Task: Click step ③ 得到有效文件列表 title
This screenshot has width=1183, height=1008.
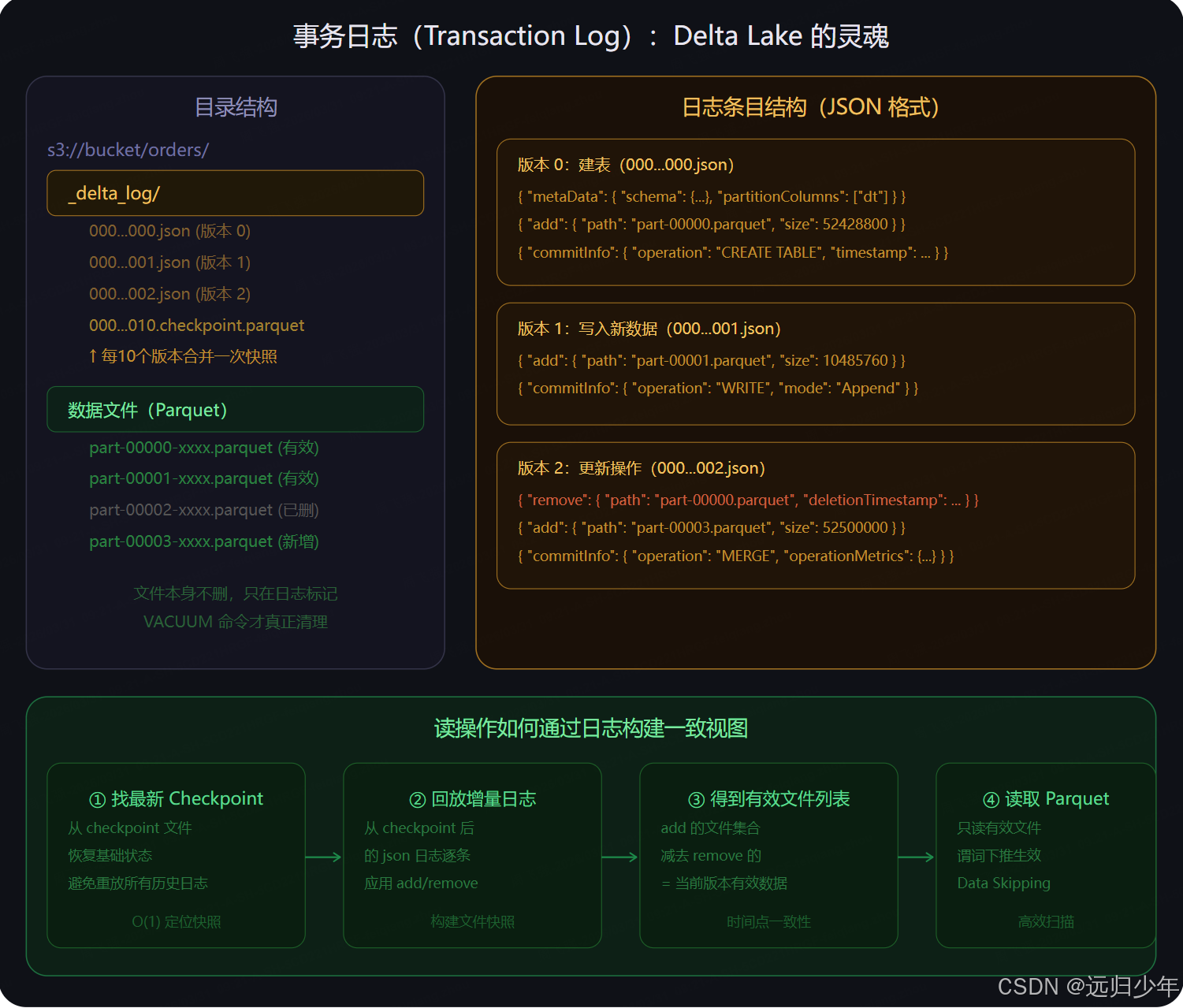Action: pos(768,799)
